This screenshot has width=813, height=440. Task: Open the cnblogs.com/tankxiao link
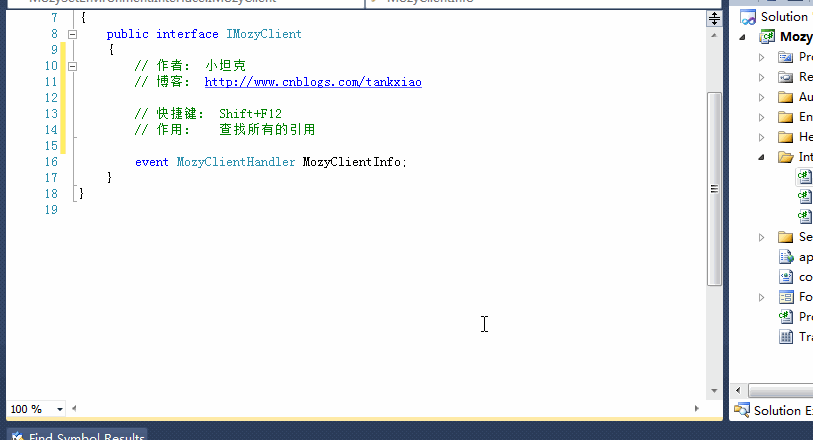(x=313, y=82)
